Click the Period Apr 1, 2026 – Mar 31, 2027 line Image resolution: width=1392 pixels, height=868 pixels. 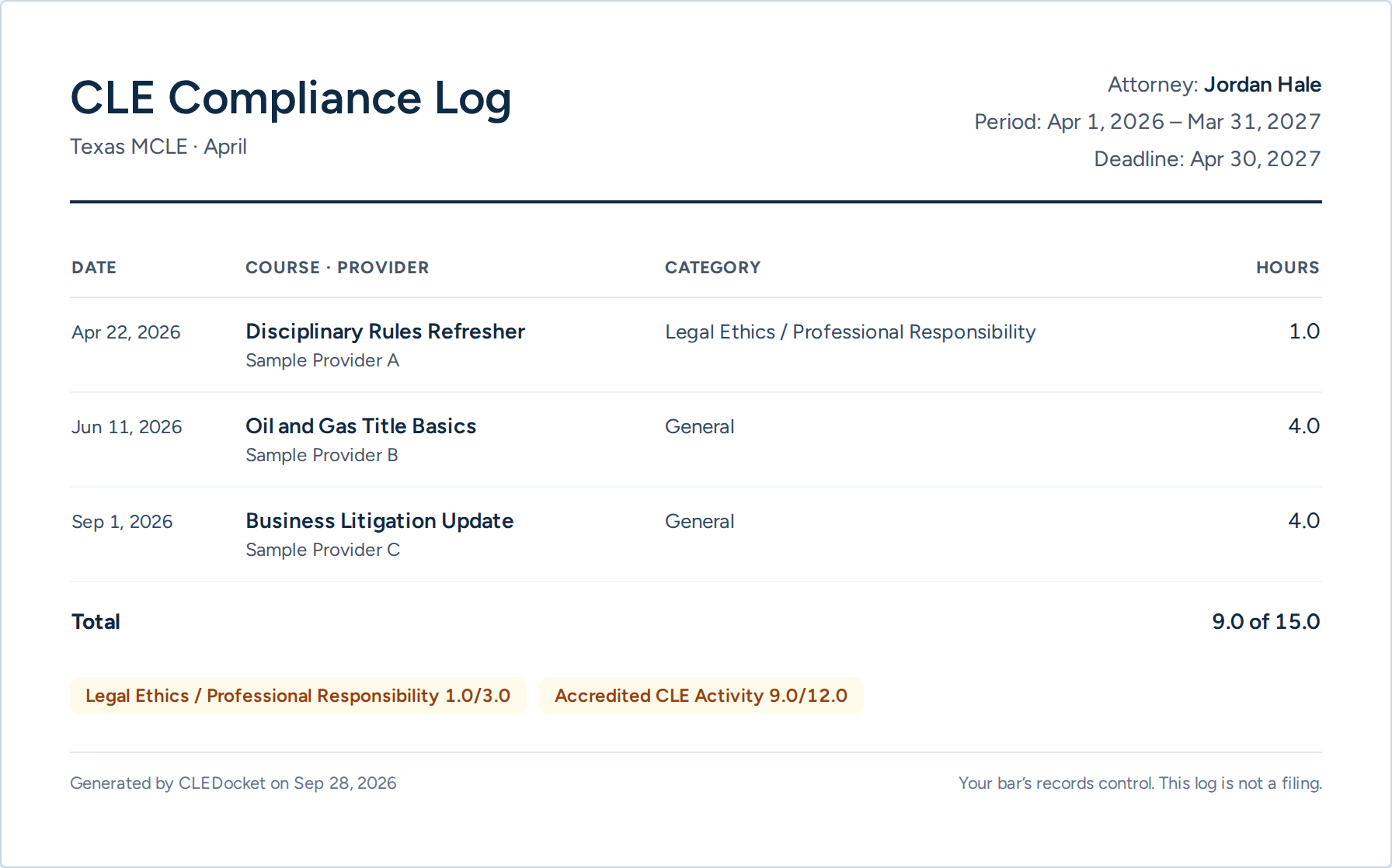(x=1147, y=122)
